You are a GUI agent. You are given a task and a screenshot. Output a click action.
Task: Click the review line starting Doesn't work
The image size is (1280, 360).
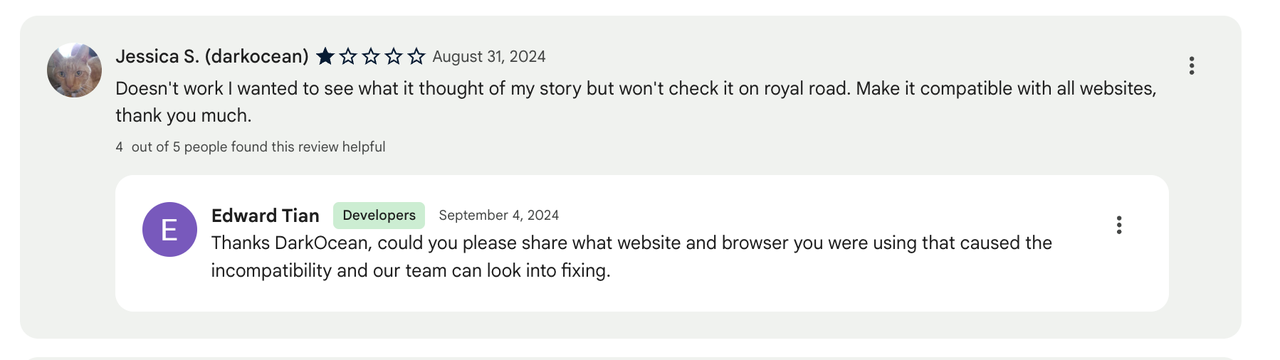point(636,88)
